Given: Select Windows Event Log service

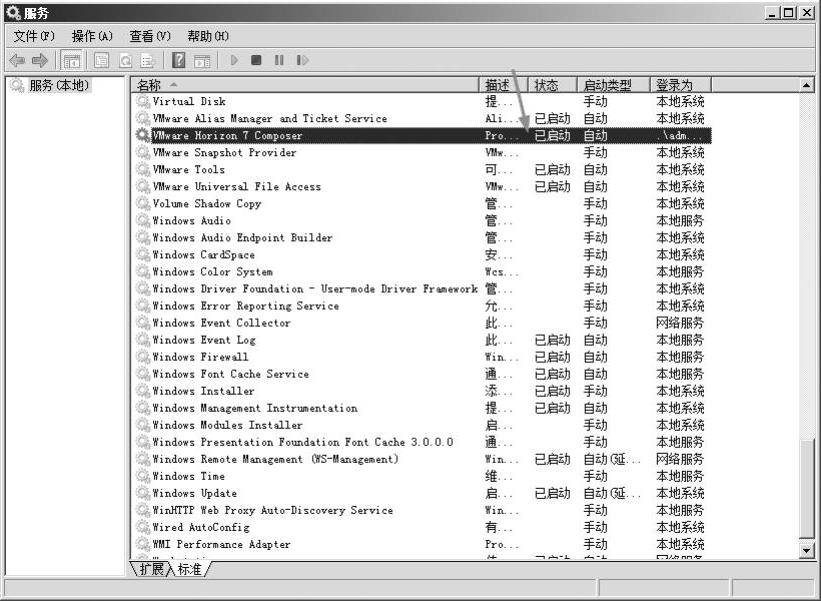Looking at the screenshot, I should [x=421, y=340].
